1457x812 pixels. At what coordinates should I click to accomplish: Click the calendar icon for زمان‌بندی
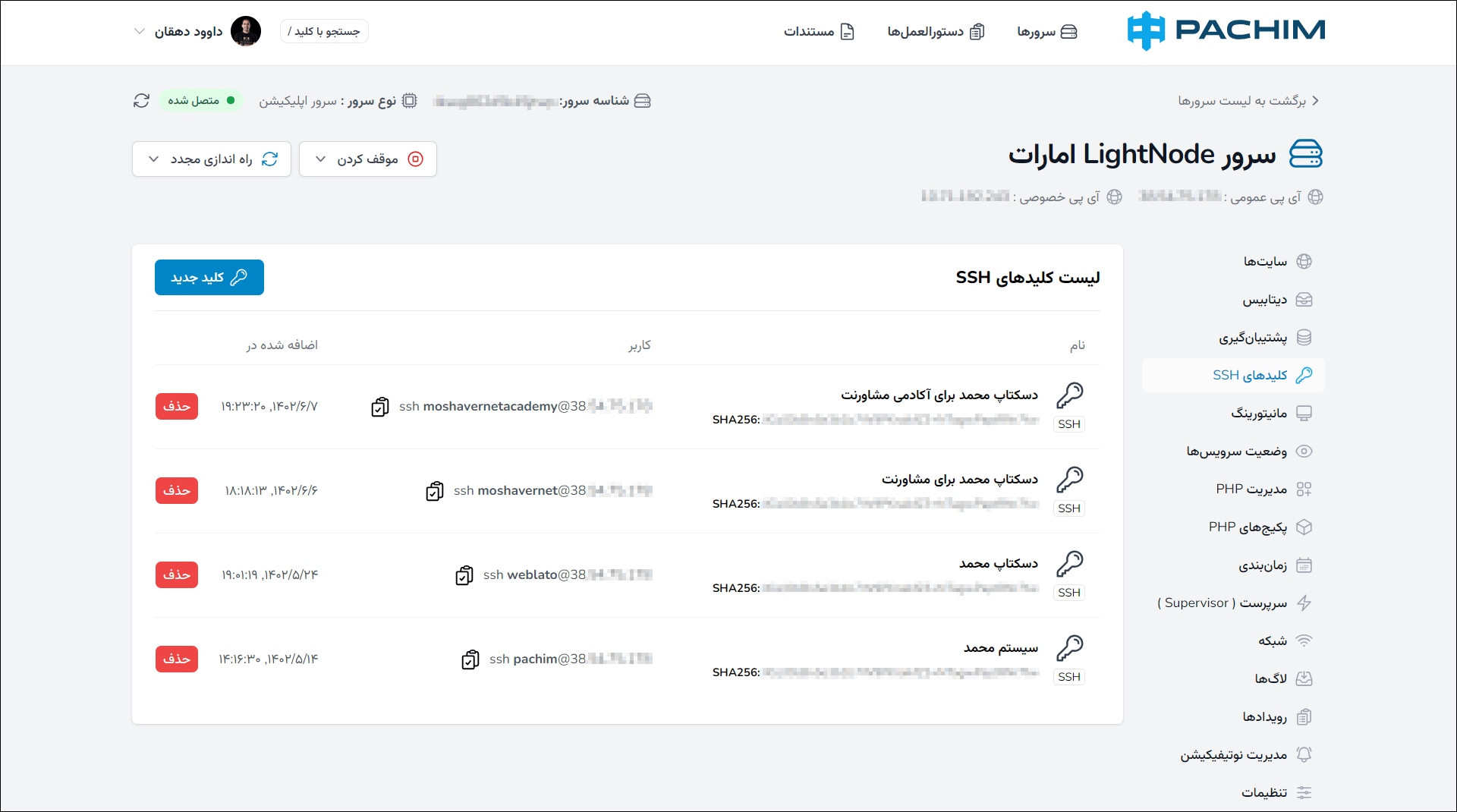[1304, 565]
